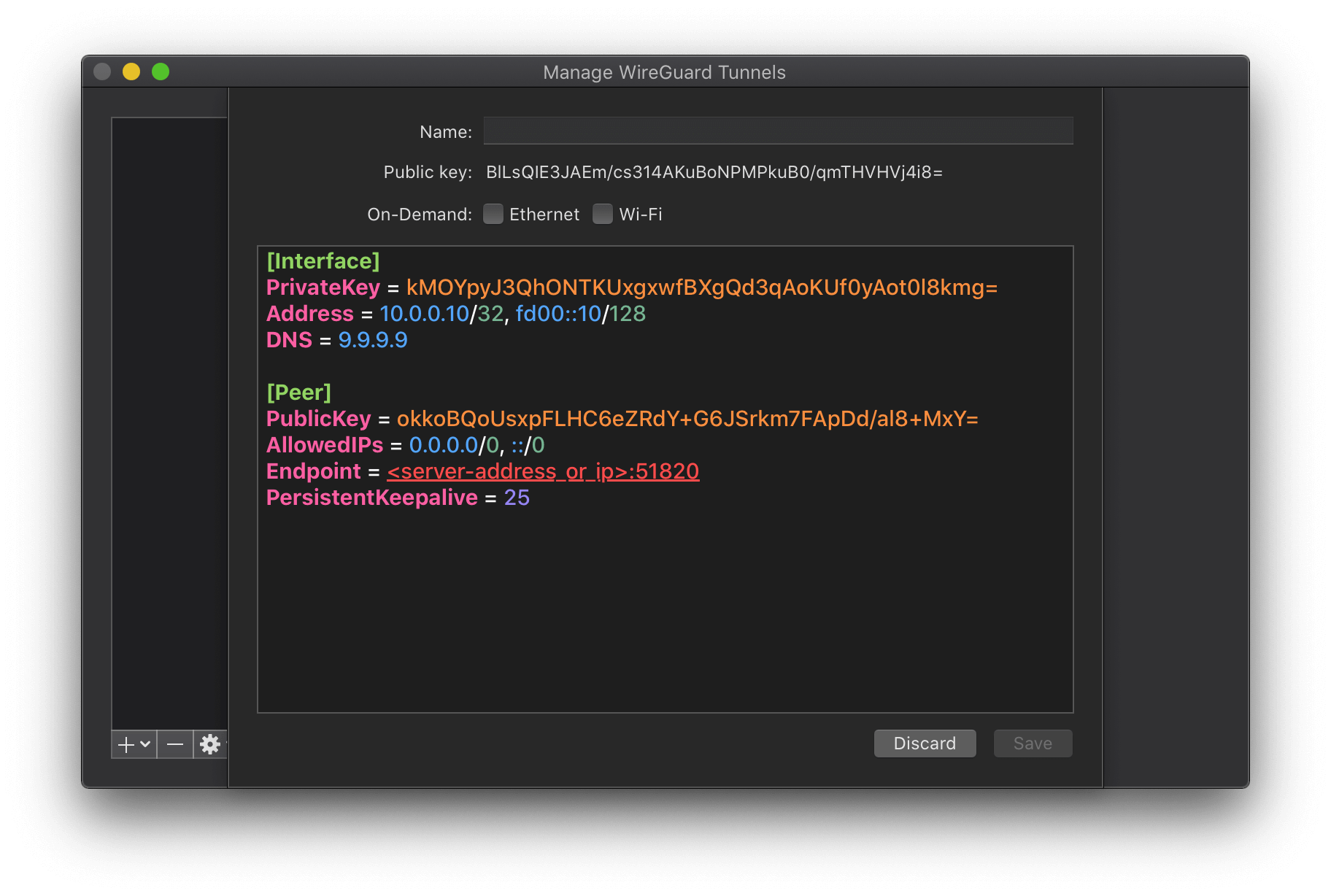Remove tunnel with the minus button

(x=175, y=744)
